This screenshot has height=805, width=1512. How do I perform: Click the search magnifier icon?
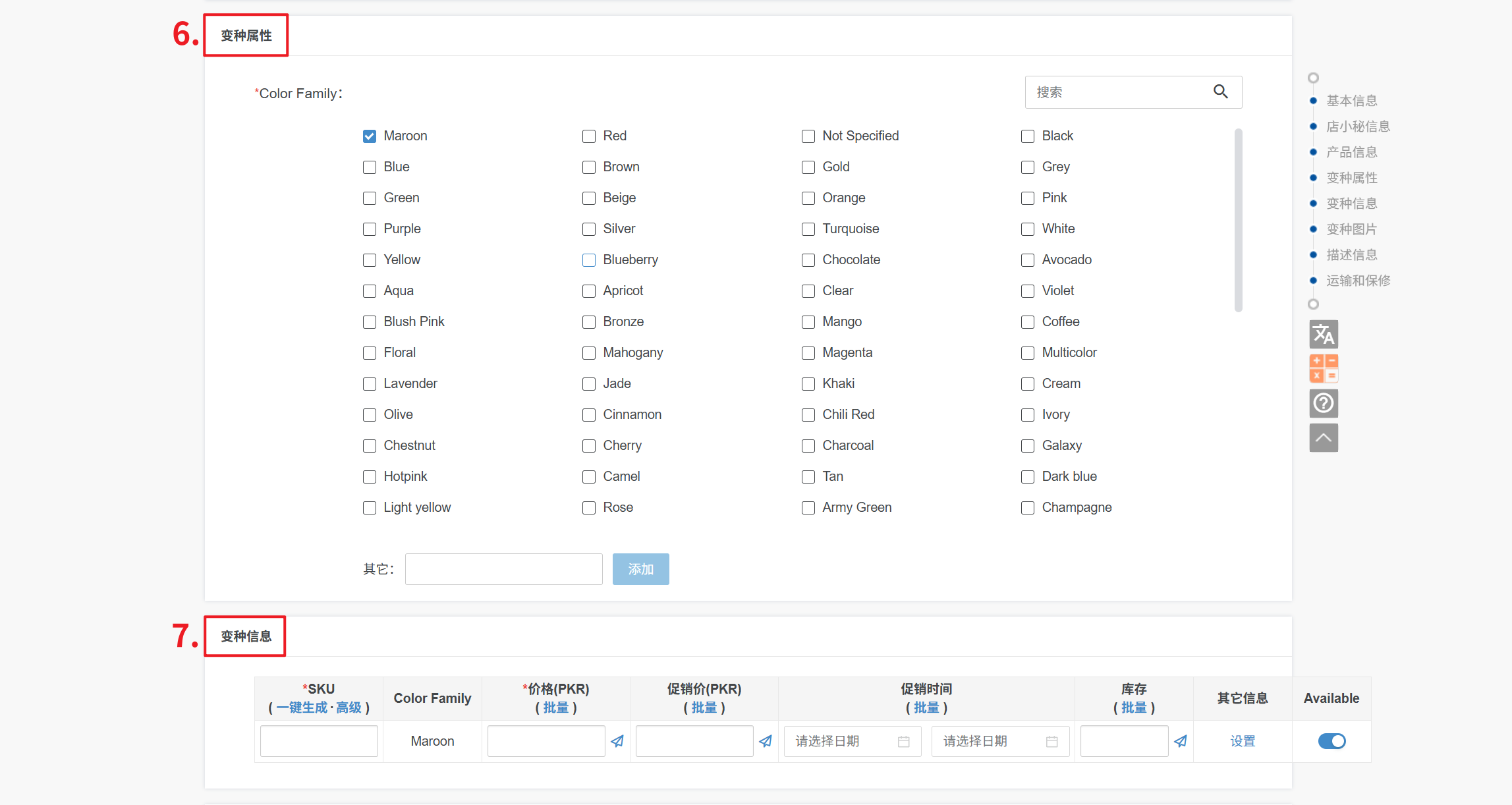pos(1220,92)
